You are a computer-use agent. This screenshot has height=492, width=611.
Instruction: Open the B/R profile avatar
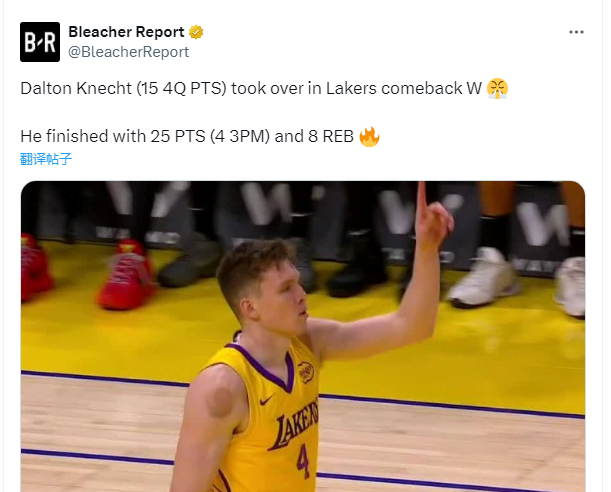click(40, 42)
